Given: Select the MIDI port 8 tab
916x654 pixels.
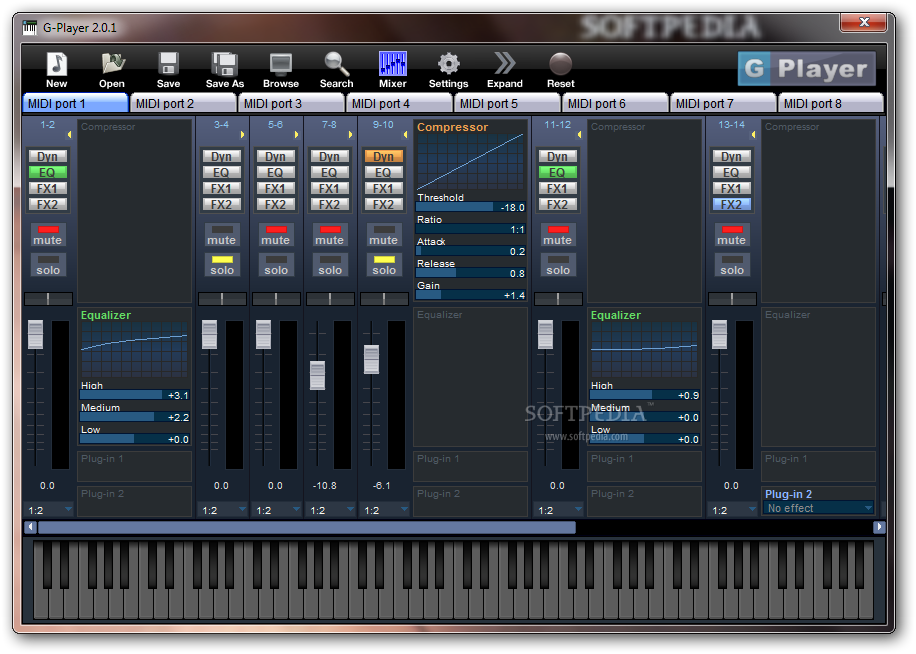Looking at the screenshot, I should (831, 103).
